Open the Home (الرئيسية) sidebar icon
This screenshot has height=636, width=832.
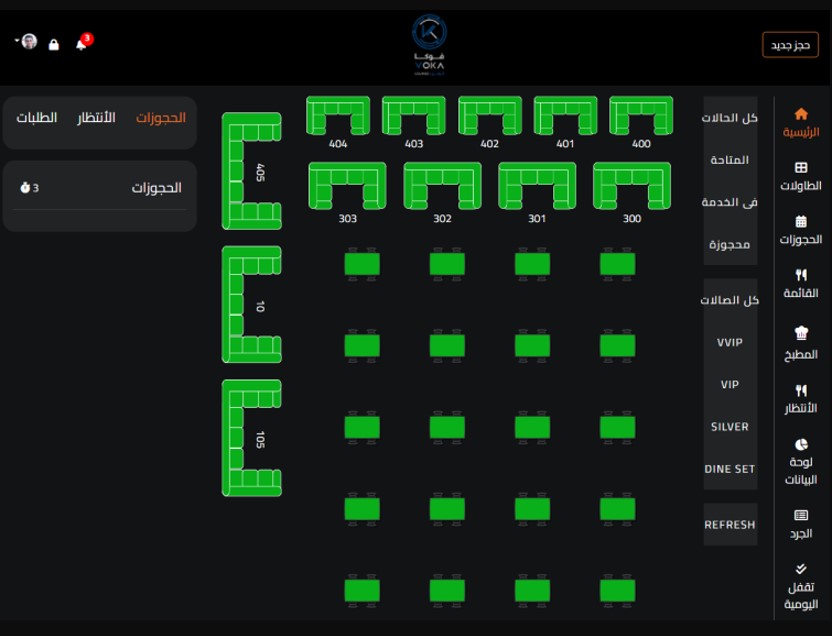tap(801, 114)
